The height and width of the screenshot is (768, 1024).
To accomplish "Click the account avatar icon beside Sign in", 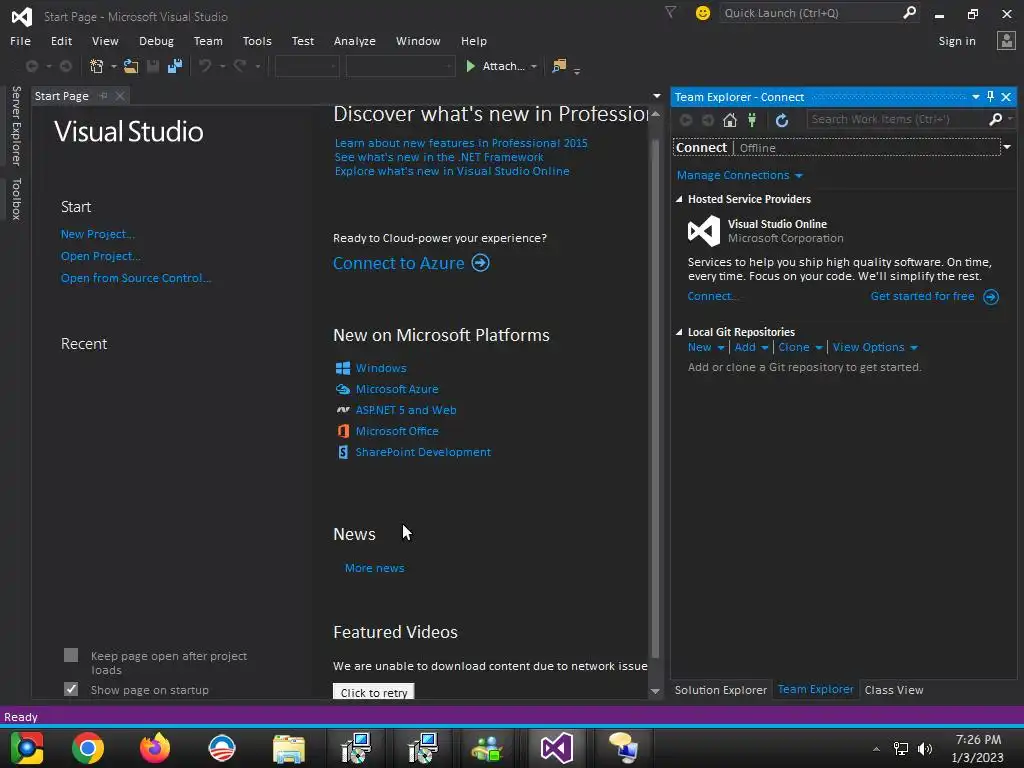I will 1006,40.
